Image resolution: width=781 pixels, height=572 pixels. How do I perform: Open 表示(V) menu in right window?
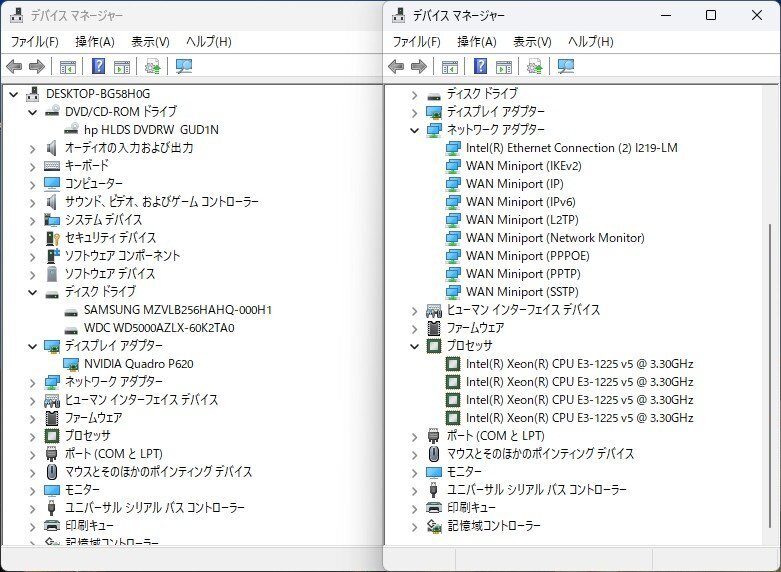point(532,42)
